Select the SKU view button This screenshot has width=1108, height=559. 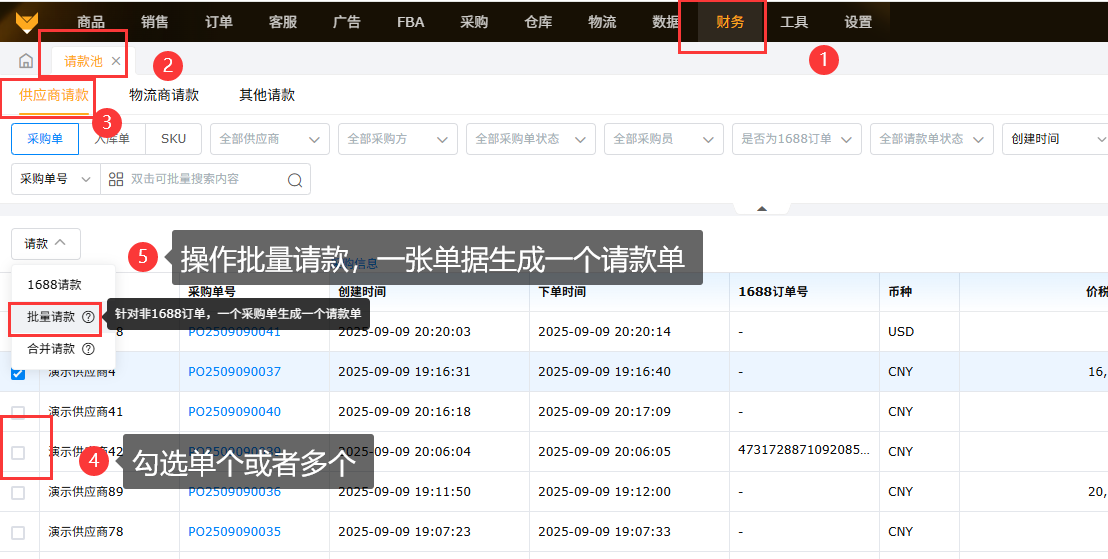click(173, 139)
